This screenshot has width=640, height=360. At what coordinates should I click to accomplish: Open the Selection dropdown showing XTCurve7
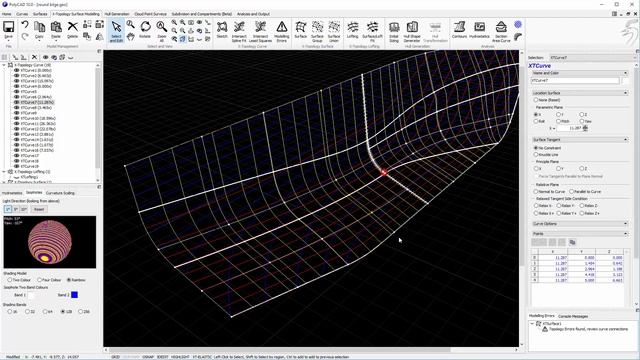pos(592,58)
